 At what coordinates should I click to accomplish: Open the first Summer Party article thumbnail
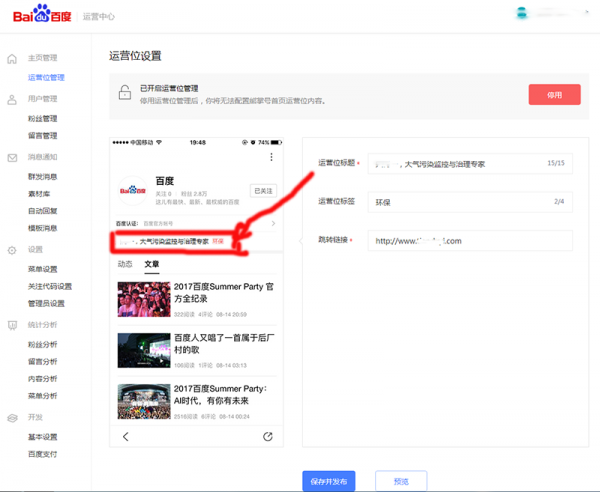[143, 299]
